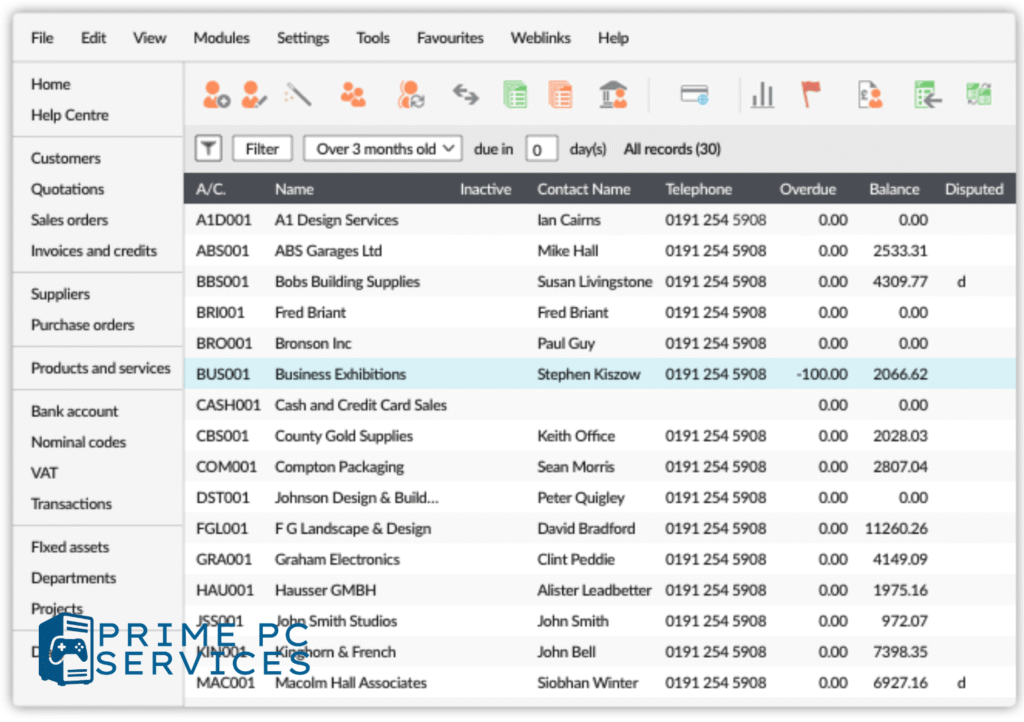Click the new customer icon with plus sign

click(216, 95)
